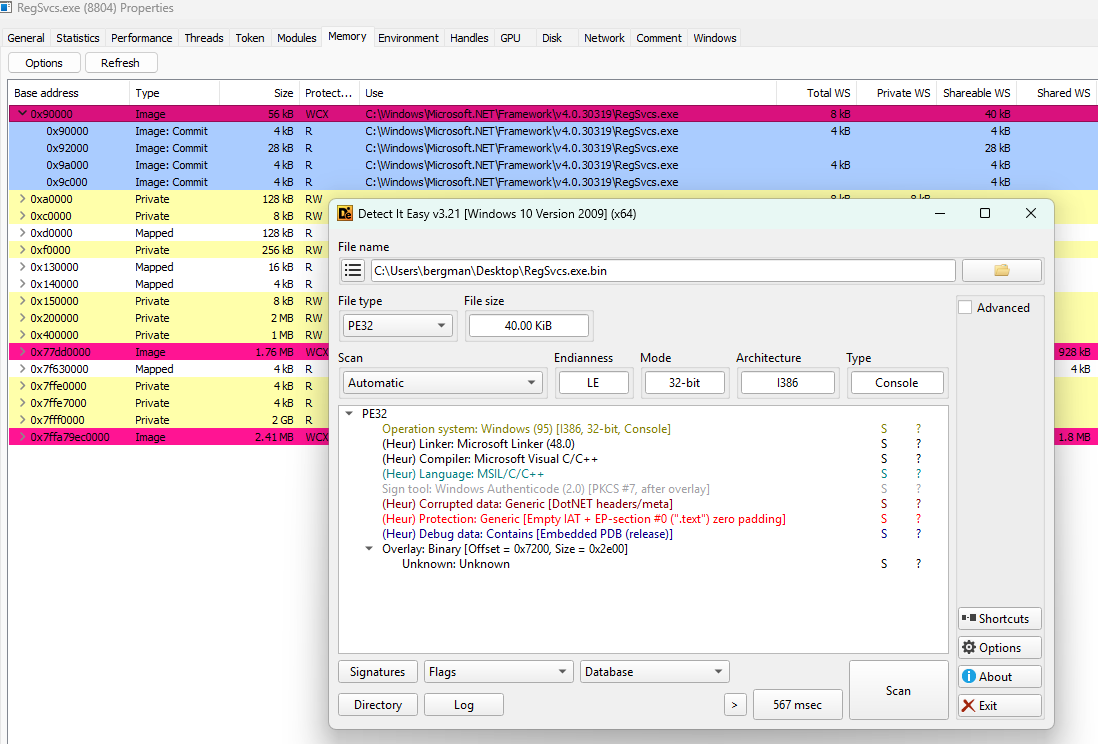Image resolution: width=1098 pixels, height=744 pixels.
Task: Click the 'S' next to Linker row
Action: click(884, 444)
